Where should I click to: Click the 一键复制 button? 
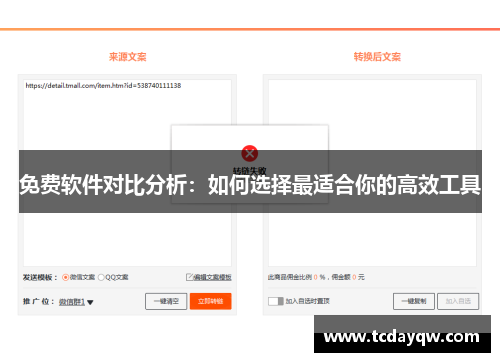point(414,301)
